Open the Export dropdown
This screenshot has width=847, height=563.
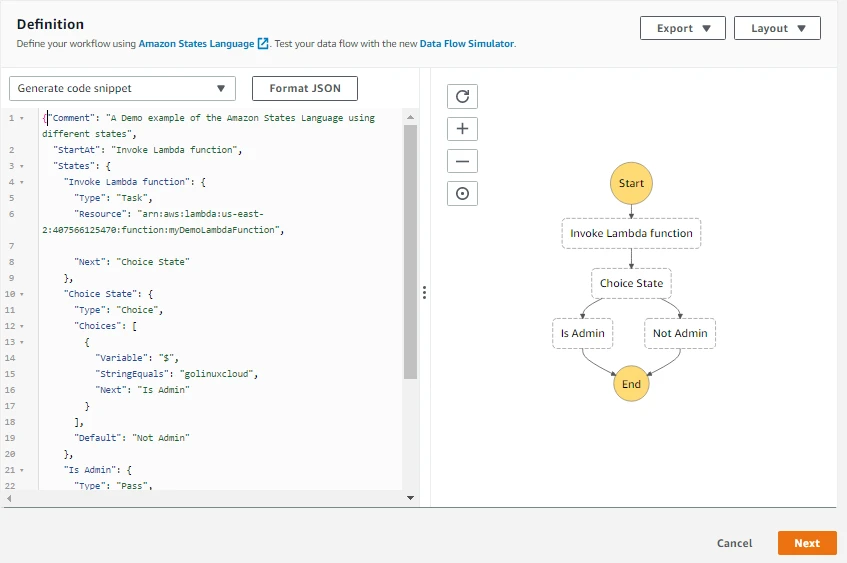point(683,28)
